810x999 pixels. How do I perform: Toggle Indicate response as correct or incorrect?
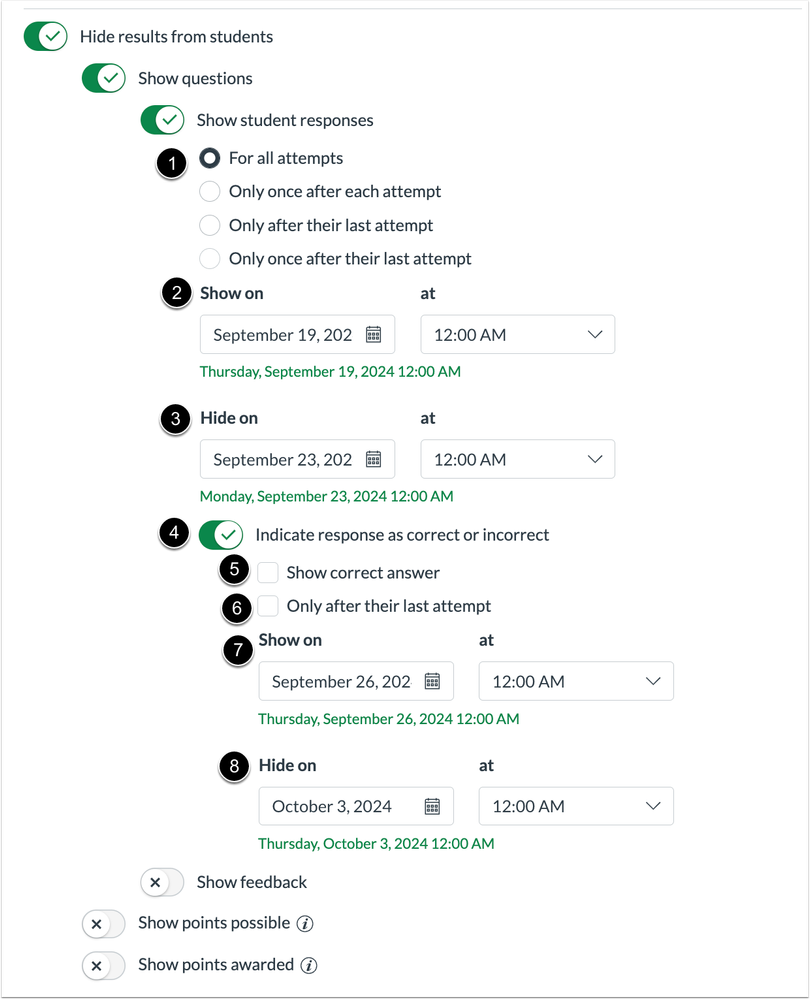pyautogui.click(x=221, y=535)
